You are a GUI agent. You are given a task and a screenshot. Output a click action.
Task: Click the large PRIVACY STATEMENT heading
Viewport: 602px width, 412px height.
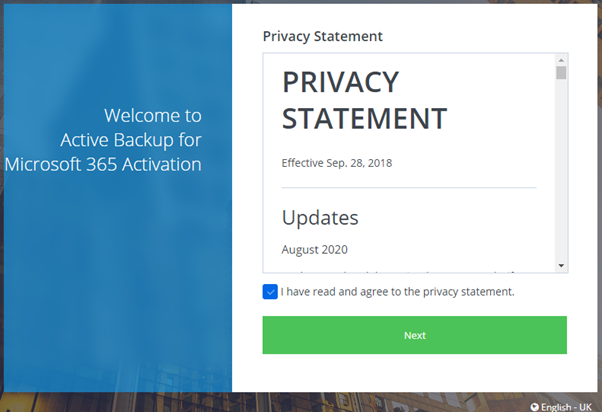[x=364, y=100]
